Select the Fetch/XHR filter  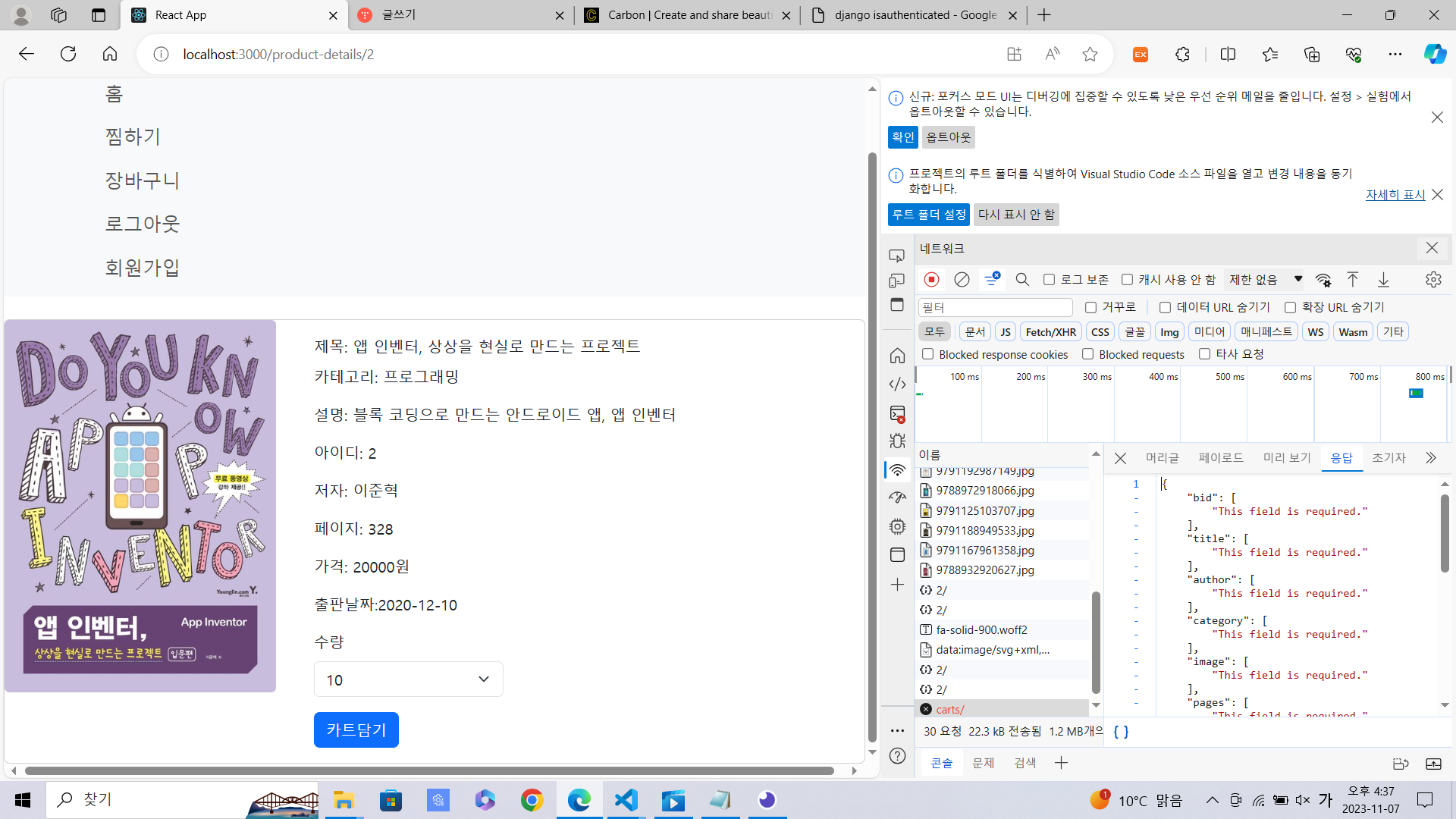pos(1050,332)
